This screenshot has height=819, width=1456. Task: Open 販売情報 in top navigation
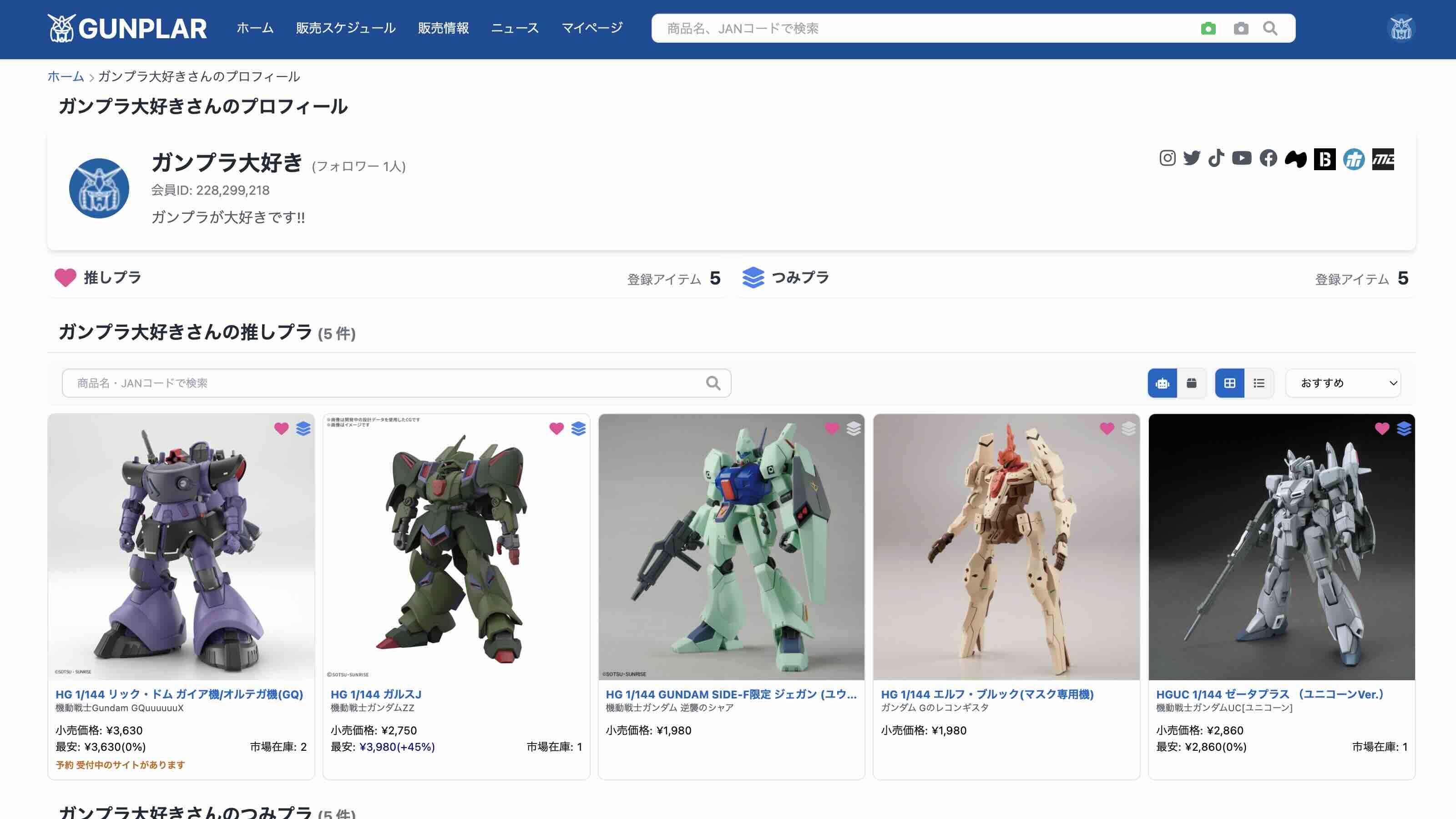pos(444,28)
